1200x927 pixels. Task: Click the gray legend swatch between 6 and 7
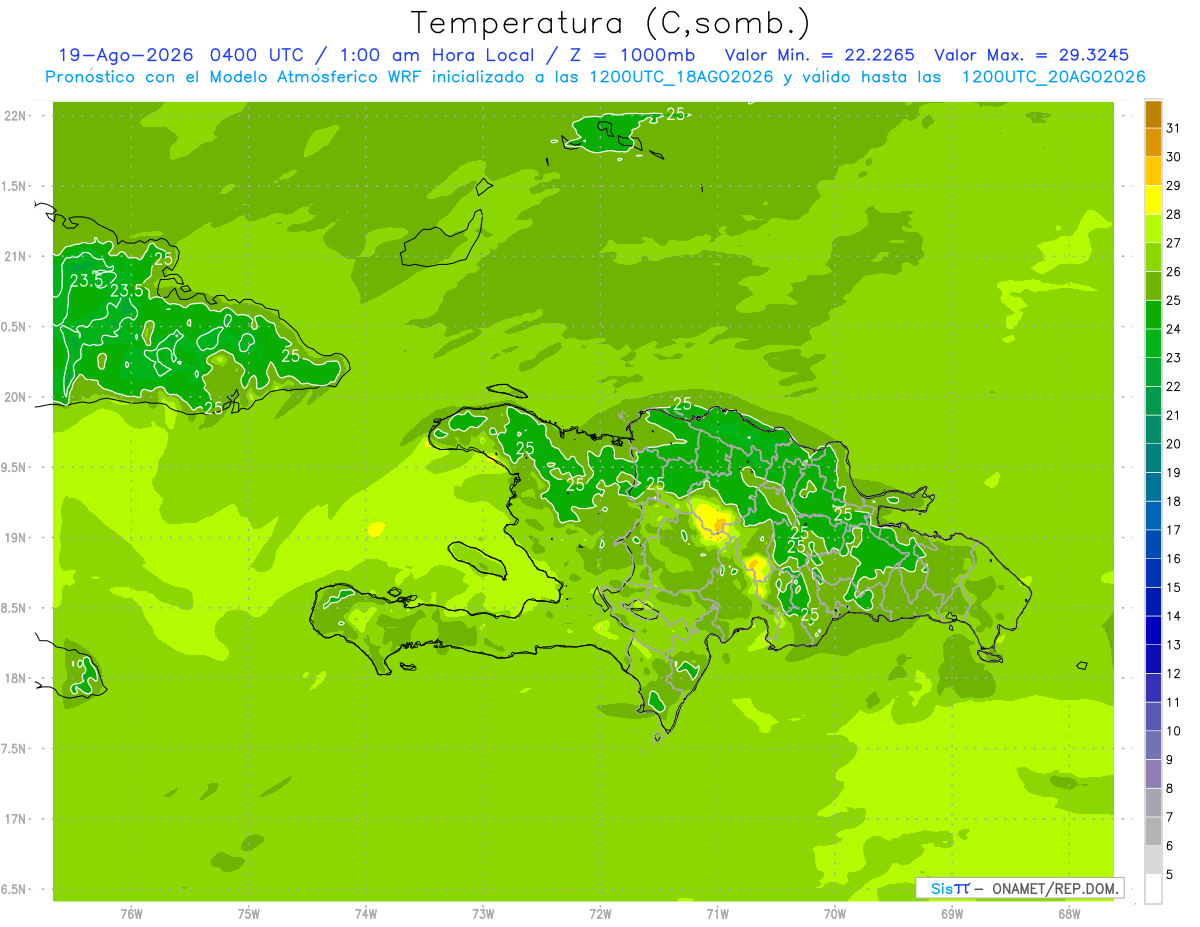[x=1153, y=831]
